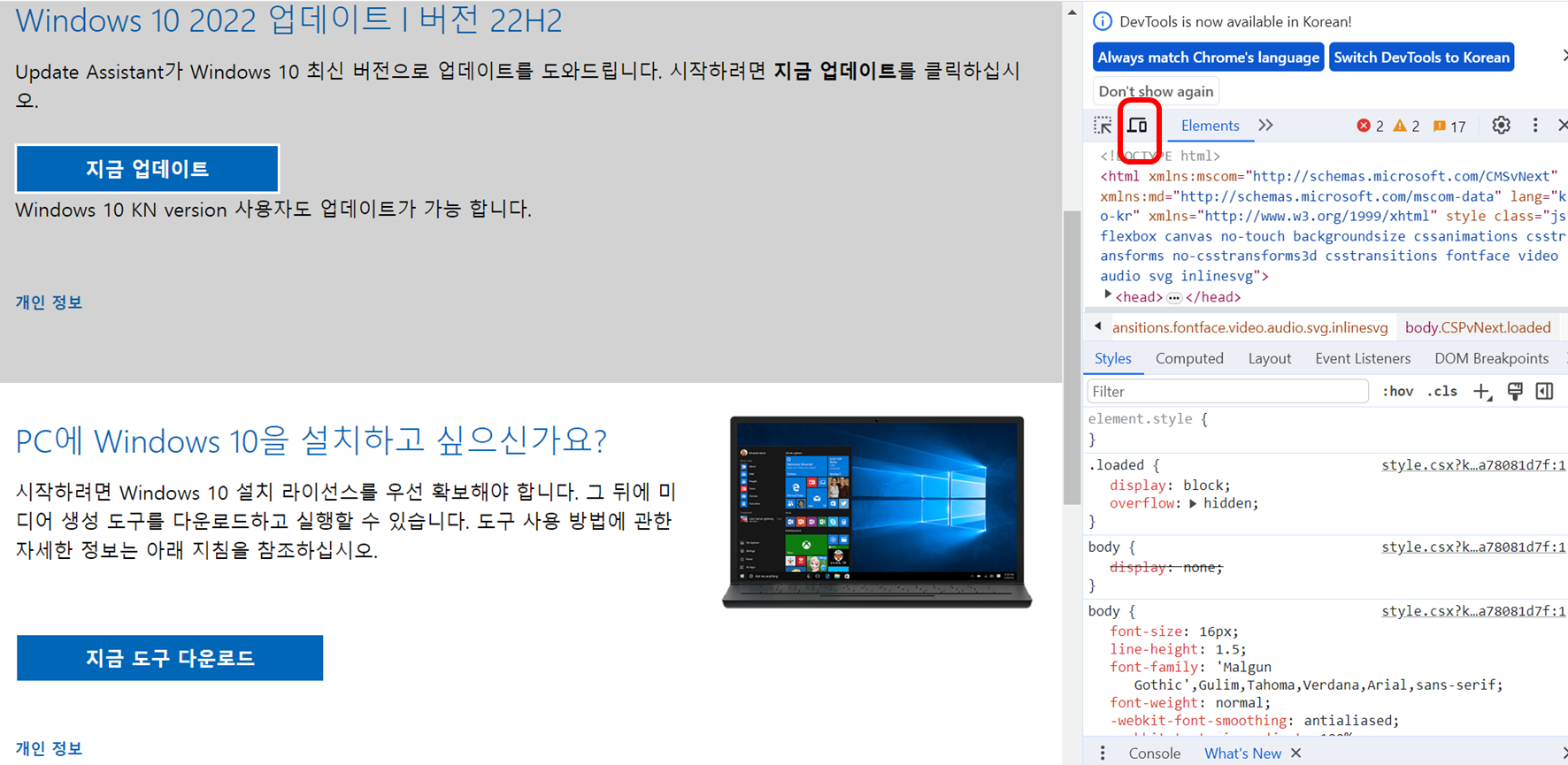Switch to the Styles tab
Viewport: 1568px width, 765px height.
[x=1113, y=358]
